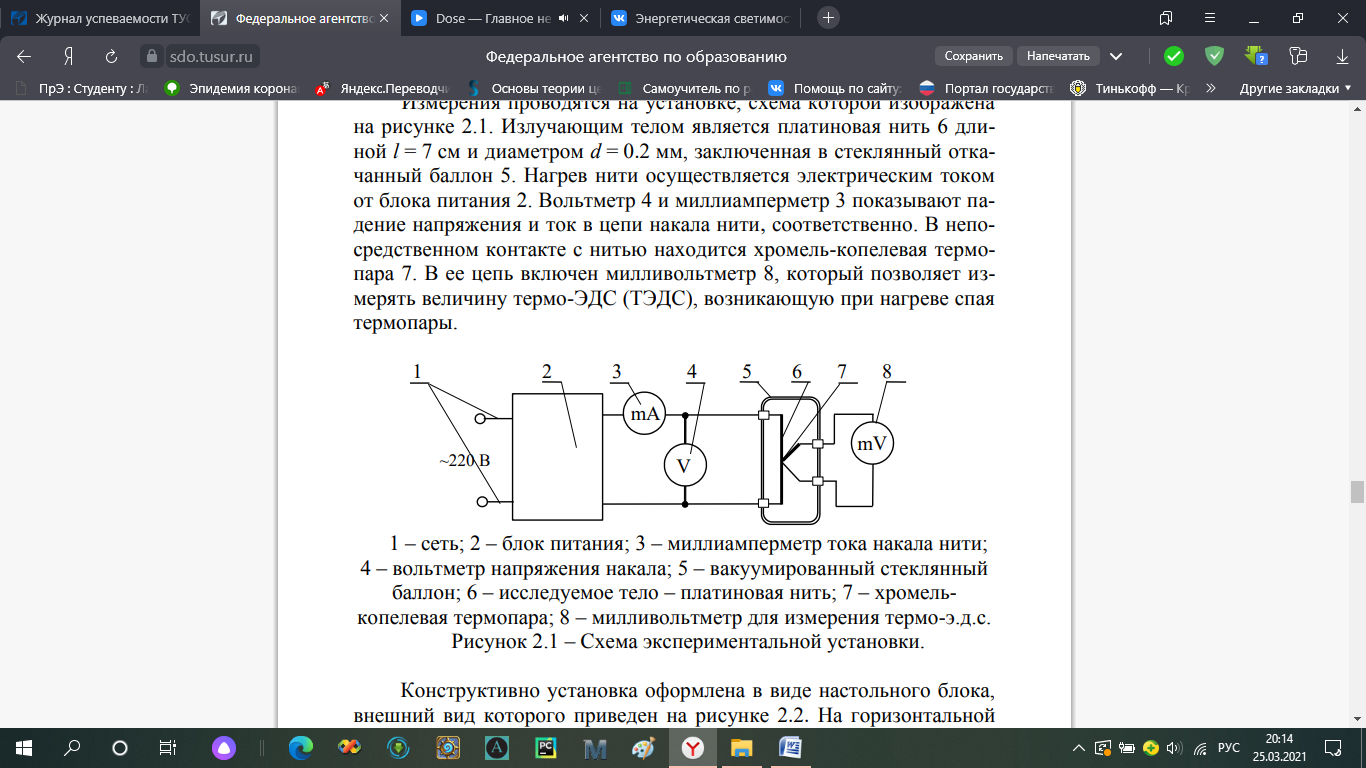Click the Сохранить button
Image resolution: width=1366 pixels, height=768 pixels.
point(973,56)
